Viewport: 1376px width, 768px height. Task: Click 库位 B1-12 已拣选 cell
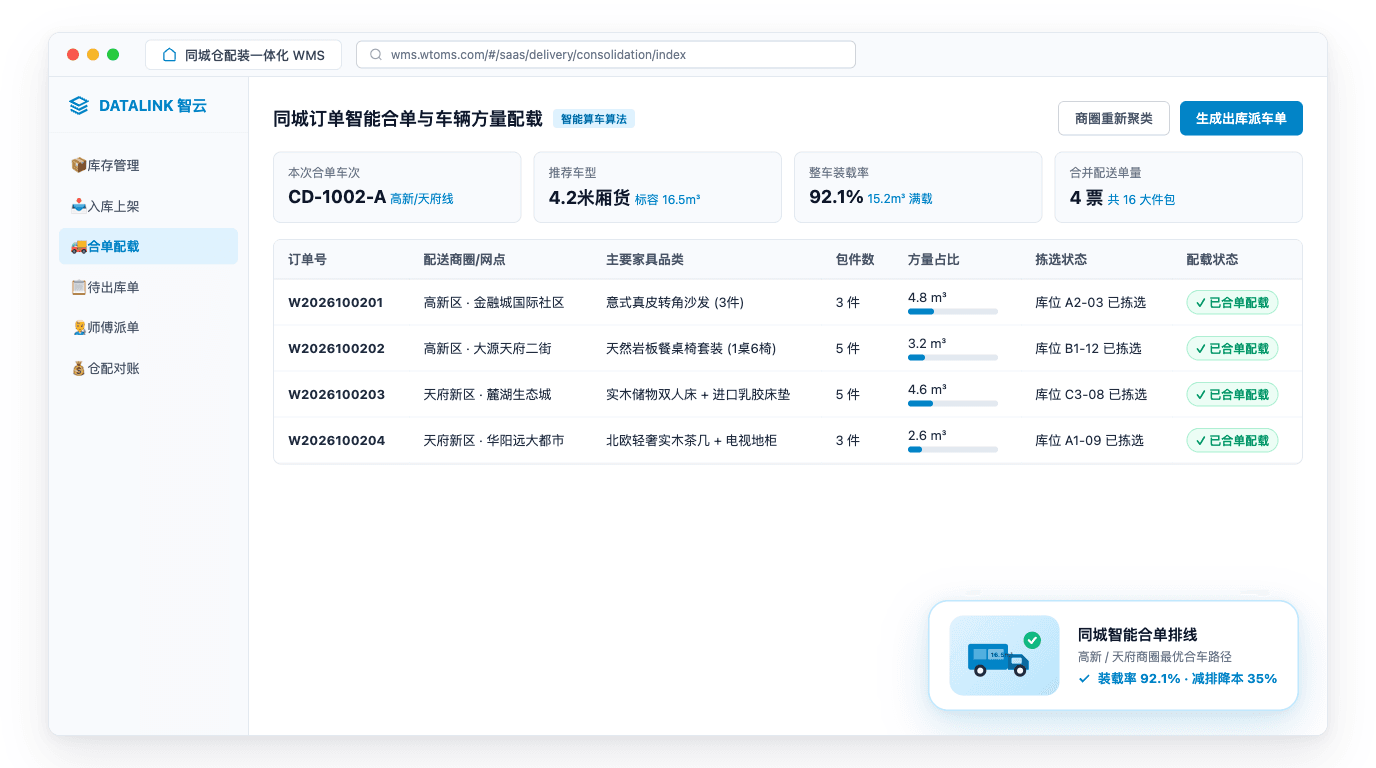coord(1088,348)
